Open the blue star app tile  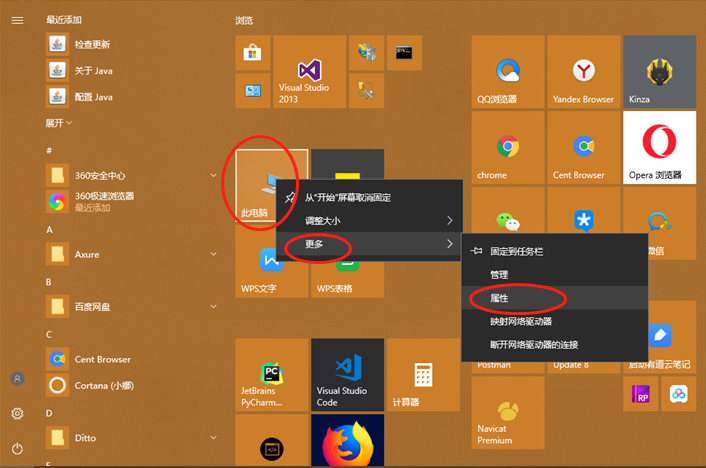pos(584,210)
